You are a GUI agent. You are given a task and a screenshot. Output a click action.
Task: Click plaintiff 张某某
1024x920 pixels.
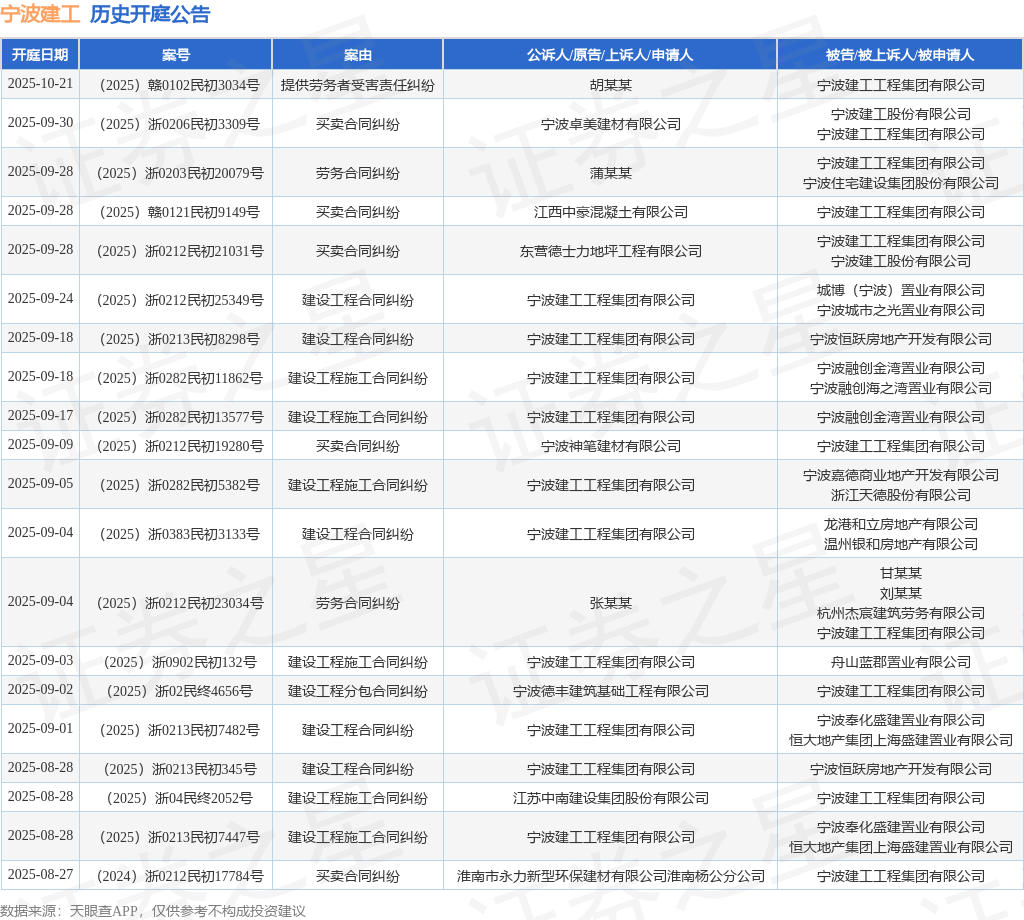pyautogui.click(x=611, y=603)
